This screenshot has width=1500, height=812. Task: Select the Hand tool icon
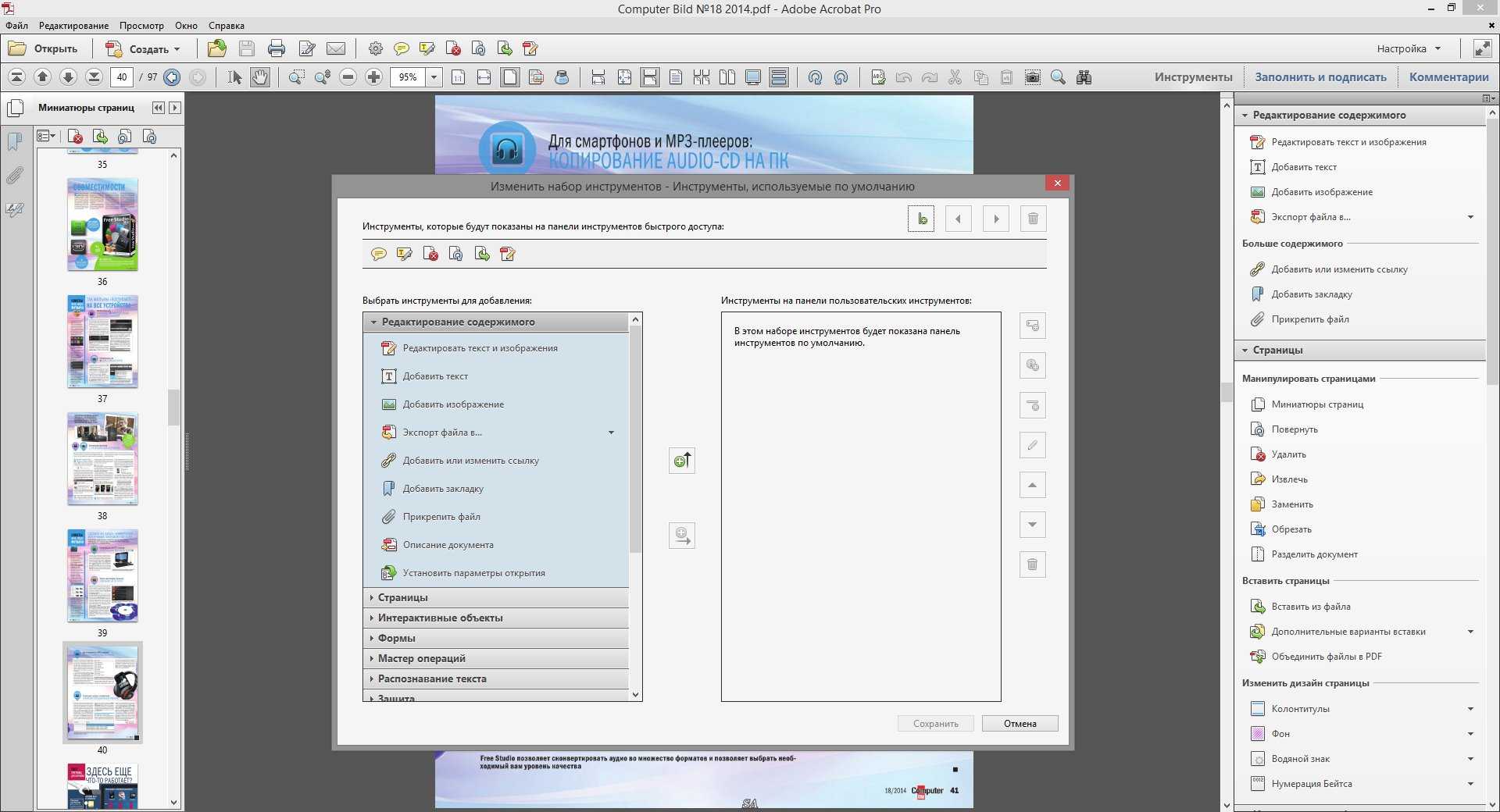(x=260, y=77)
